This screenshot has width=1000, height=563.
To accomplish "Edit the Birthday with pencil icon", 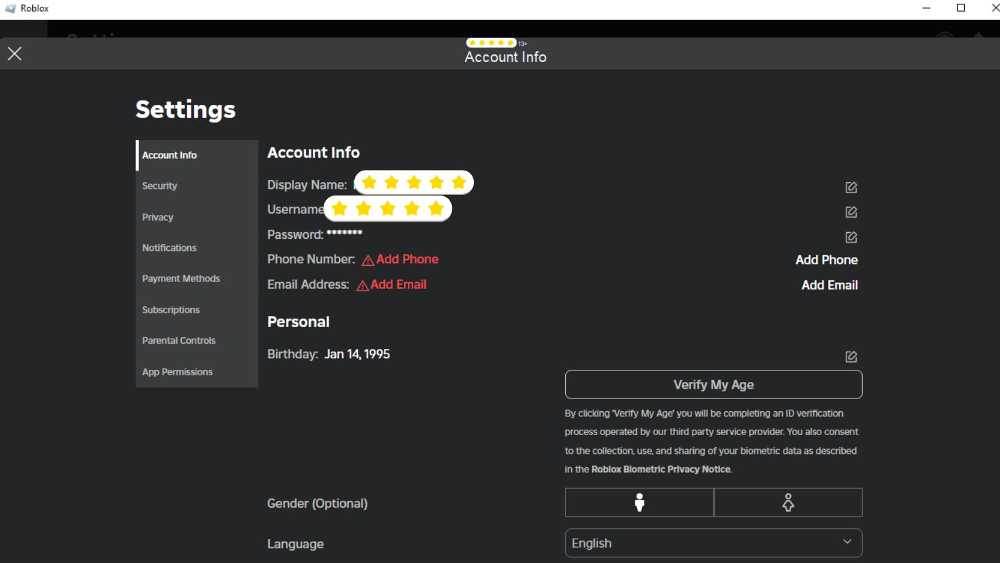I will 851,356.
